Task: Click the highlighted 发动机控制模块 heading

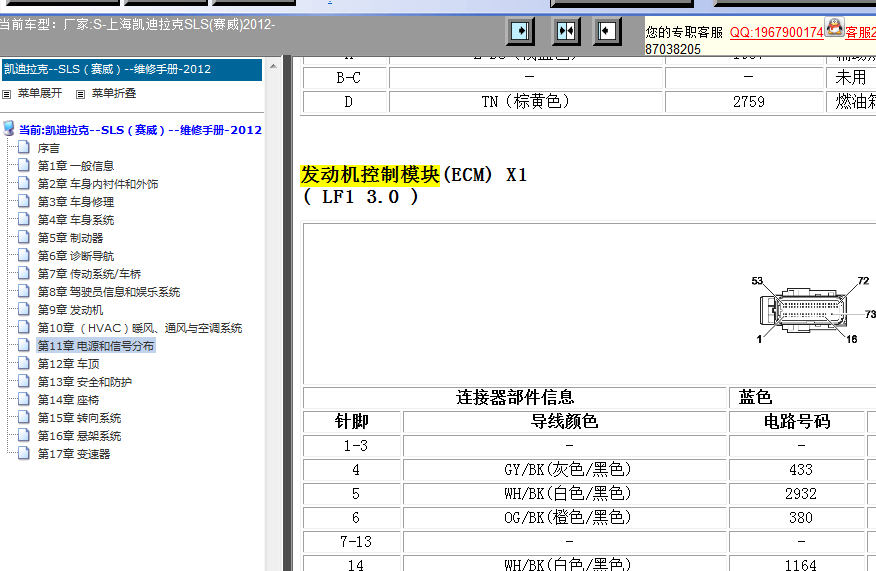Action: coord(370,175)
